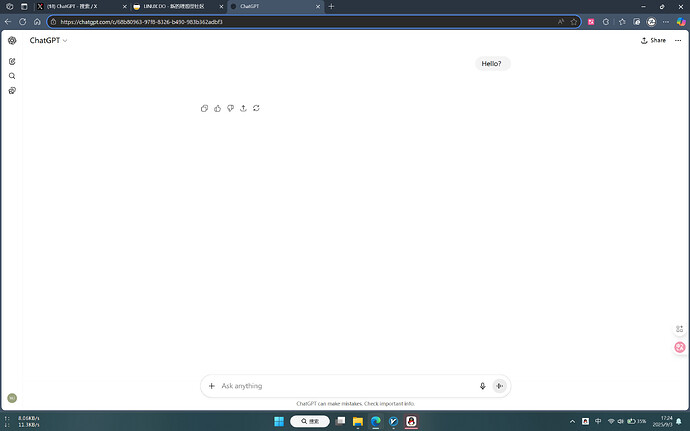Give the response a thumbs up

217,108
